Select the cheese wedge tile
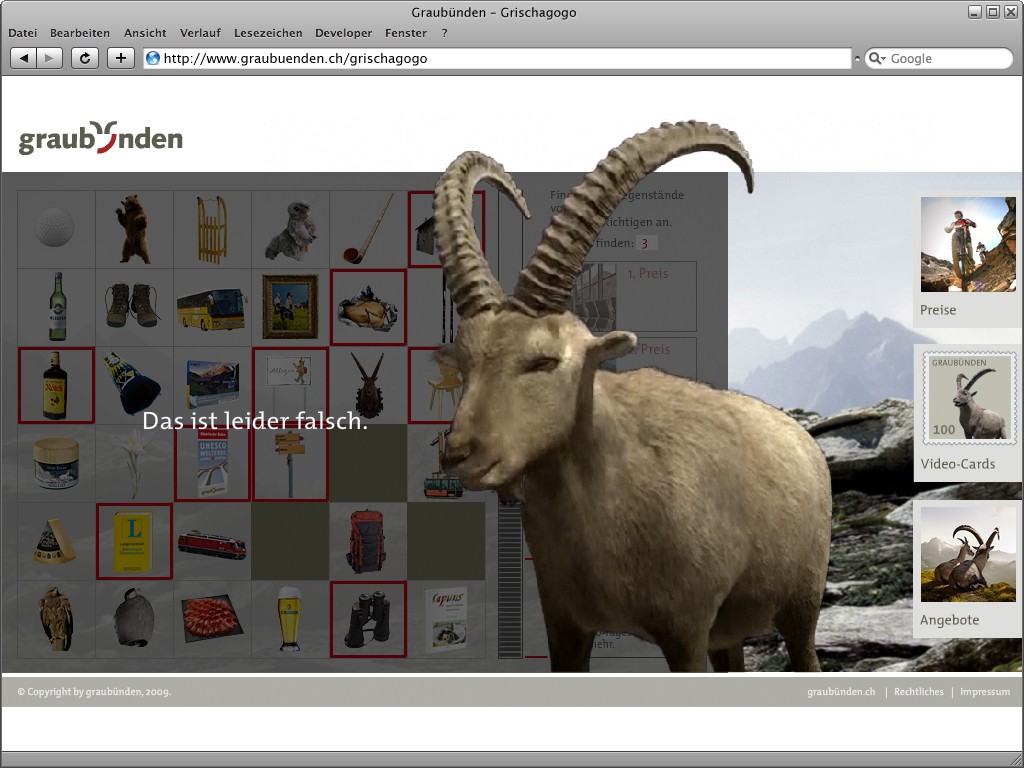The width and height of the screenshot is (1024, 768). click(56, 541)
